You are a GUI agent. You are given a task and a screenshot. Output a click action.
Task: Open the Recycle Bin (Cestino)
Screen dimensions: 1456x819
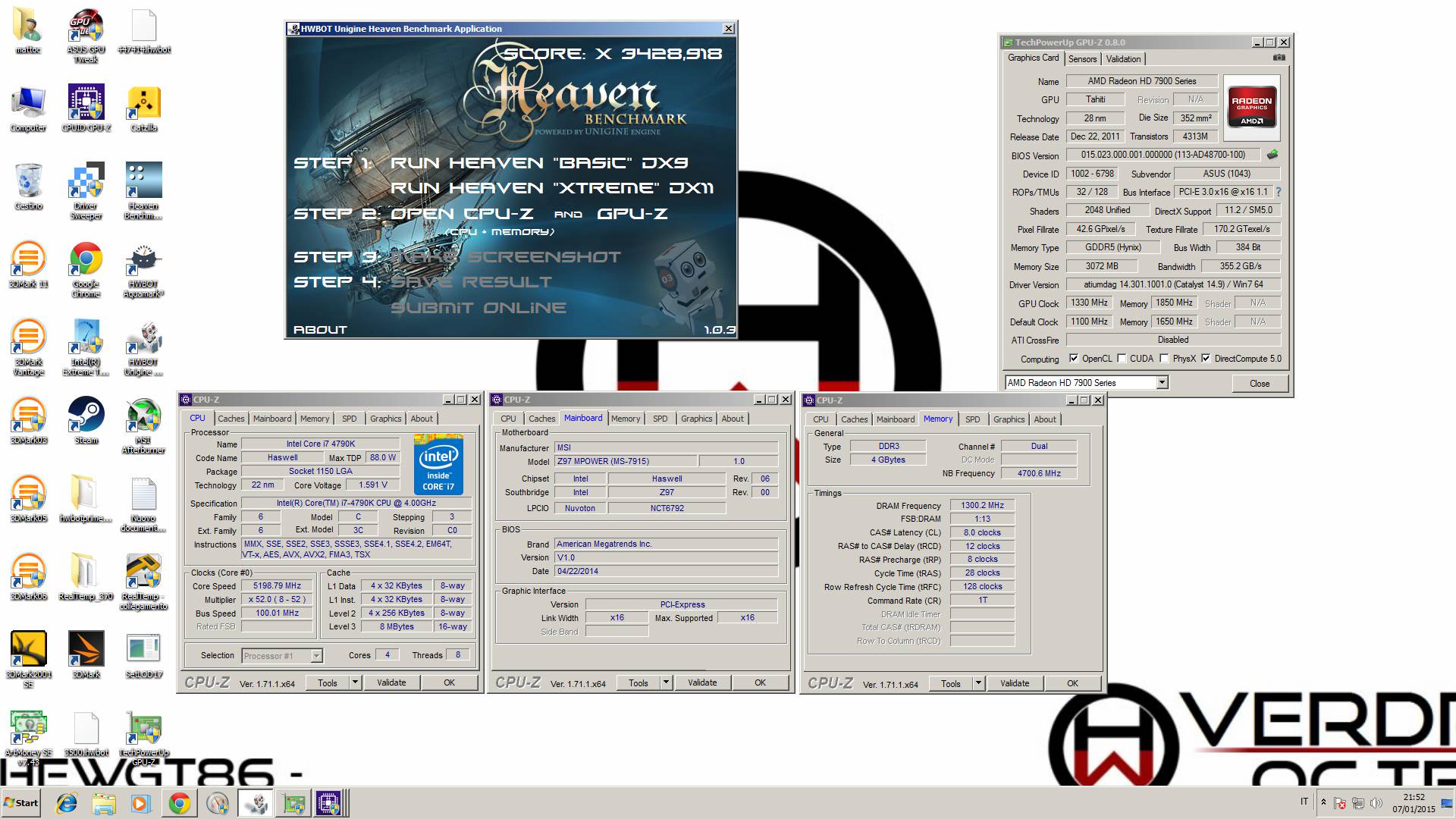pyautogui.click(x=28, y=187)
